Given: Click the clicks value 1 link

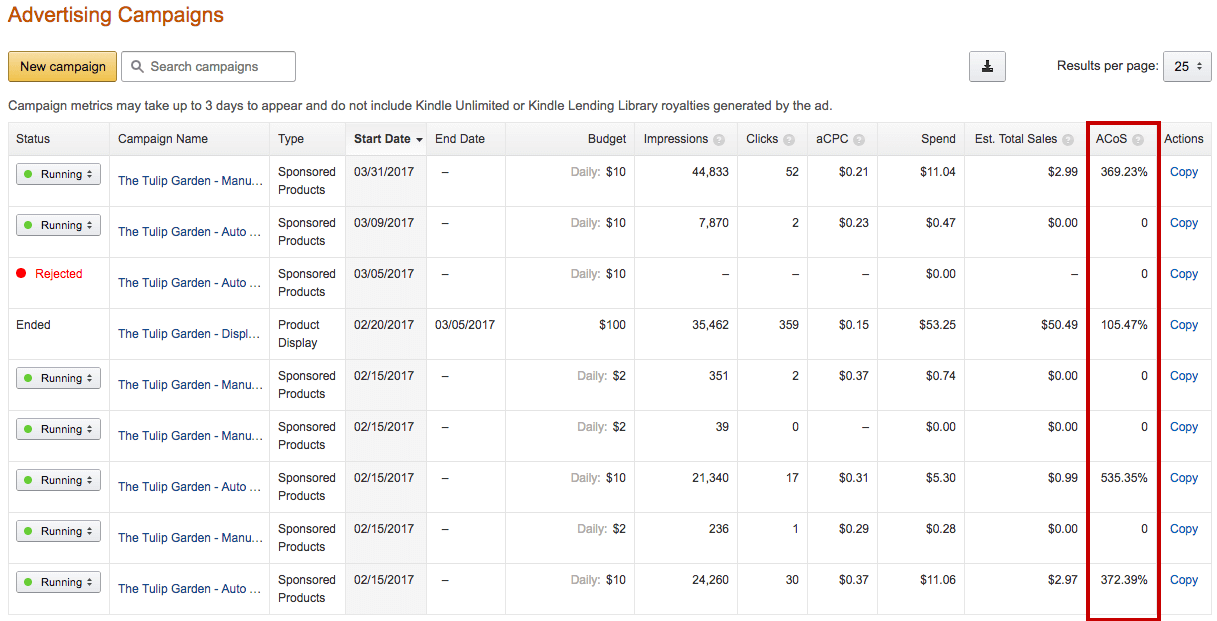Looking at the screenshot, I should (795, 529).
